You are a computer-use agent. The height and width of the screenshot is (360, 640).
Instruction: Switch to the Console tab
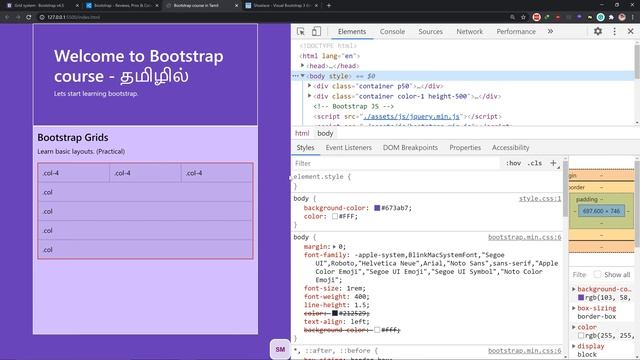coord(392,31)
